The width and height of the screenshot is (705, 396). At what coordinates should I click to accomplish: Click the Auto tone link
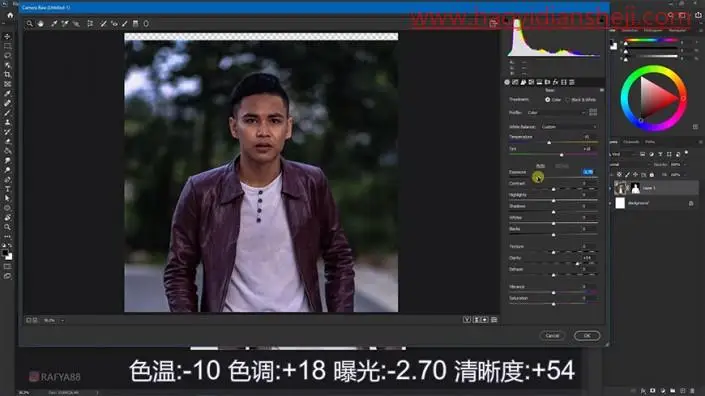point(540,166)
